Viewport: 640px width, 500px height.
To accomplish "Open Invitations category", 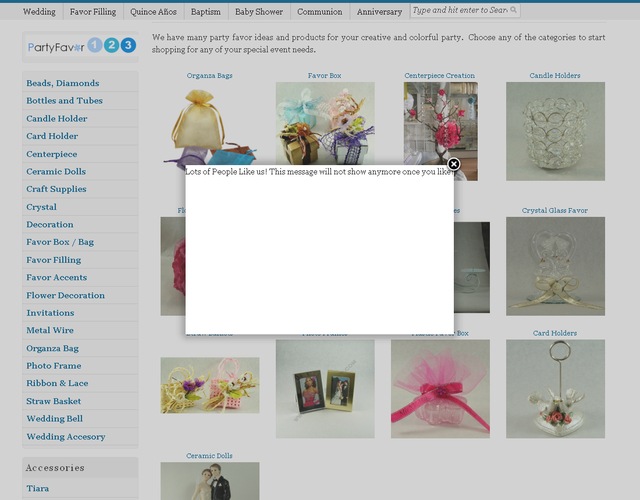I will [50, 313].
